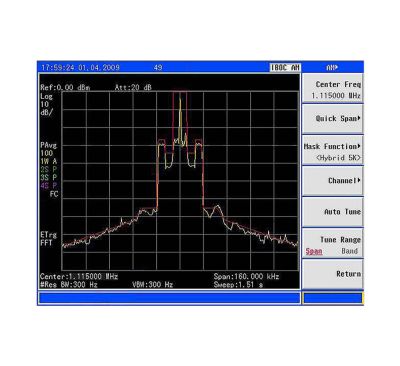This screenshot has width=400, height=366.
Task: Click the Sweep: 1.51 s readout
Action: click(x=238, y=284)
